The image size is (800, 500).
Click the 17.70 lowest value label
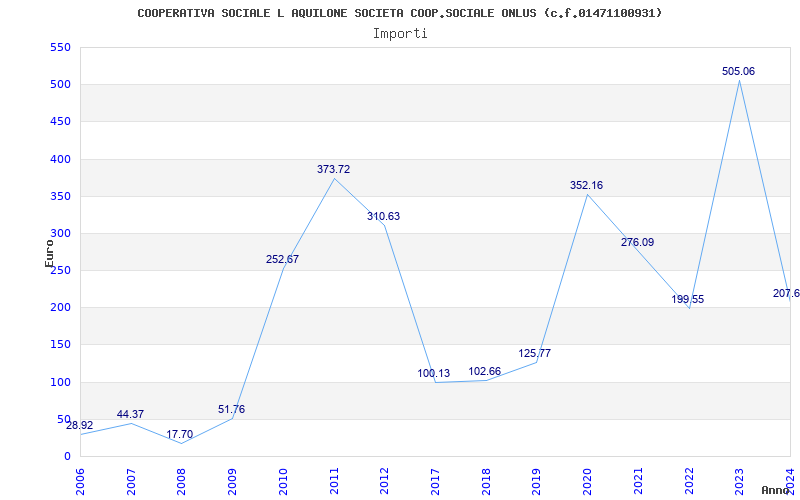pos(180,435)
